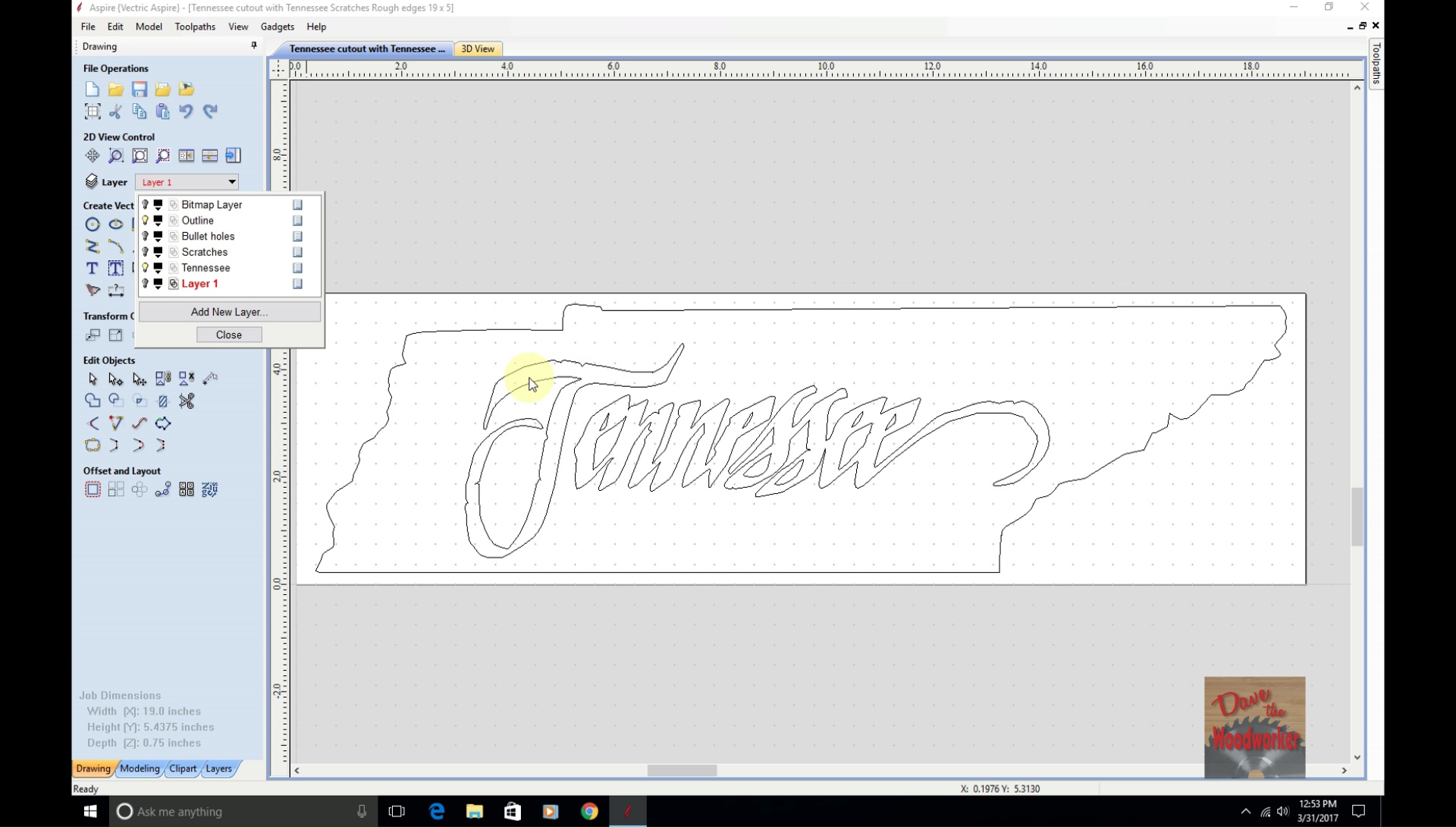Click the Cut scissors icon
Image resolution: width=1456 pixels, height=827 pixels.
click(x=116, y=112)
